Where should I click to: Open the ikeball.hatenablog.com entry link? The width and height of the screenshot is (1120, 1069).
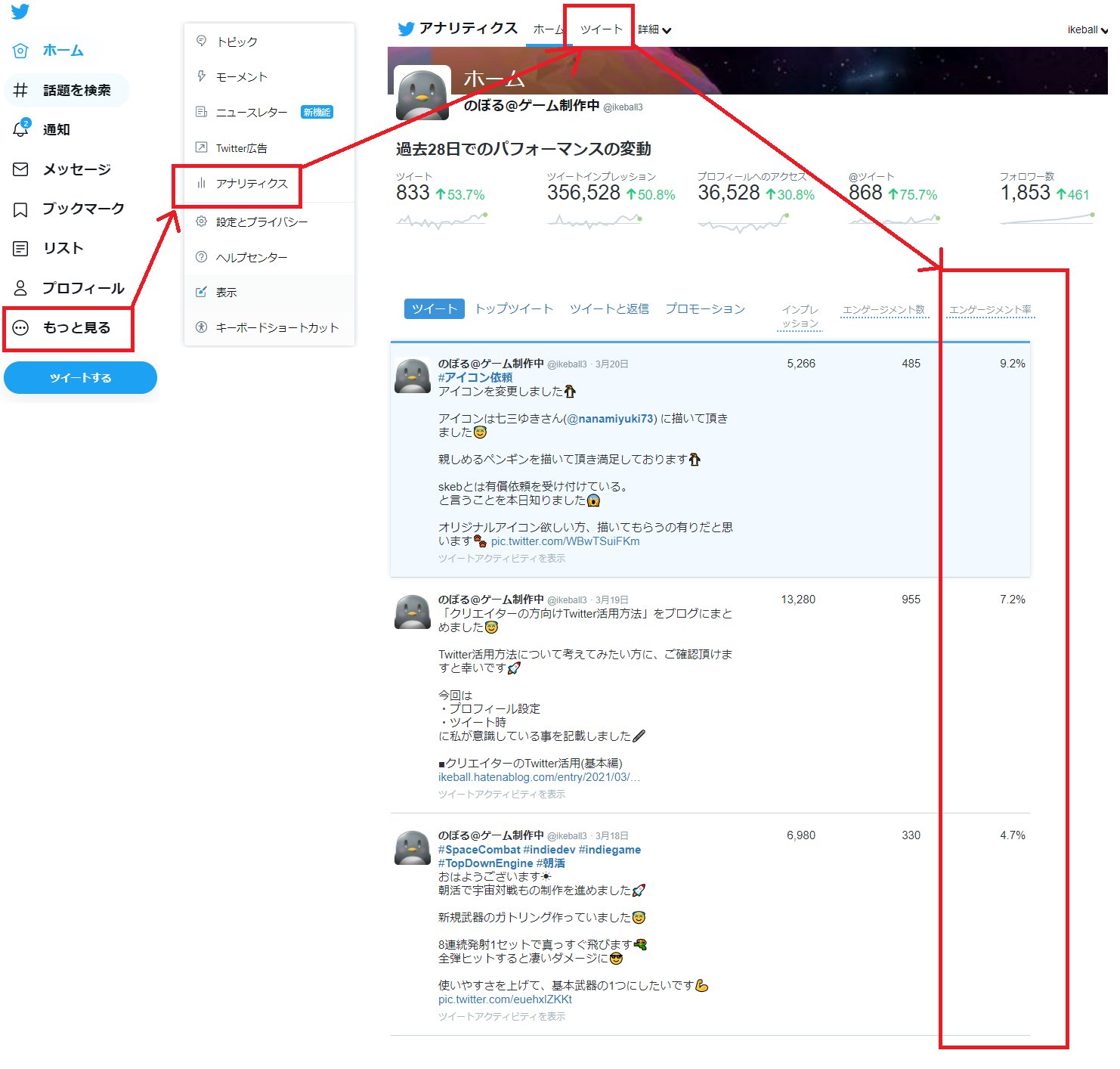pos(539,776)
